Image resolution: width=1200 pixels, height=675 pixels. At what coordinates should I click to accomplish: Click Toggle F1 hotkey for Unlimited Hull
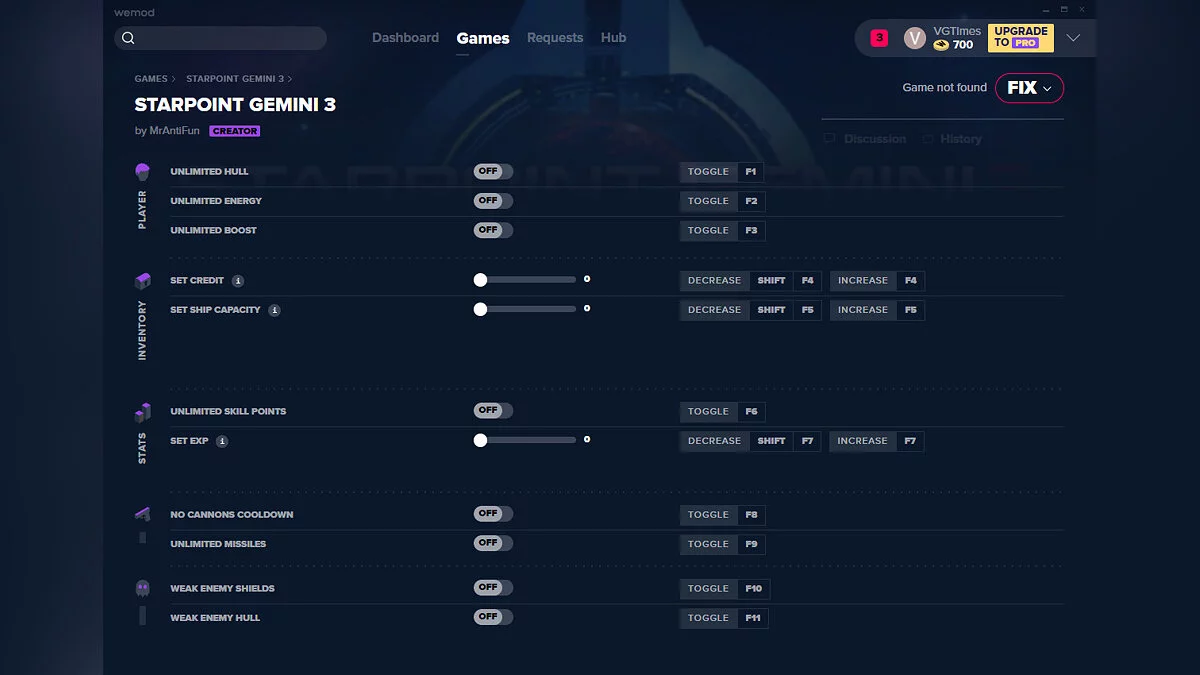[x=722, y=172]
